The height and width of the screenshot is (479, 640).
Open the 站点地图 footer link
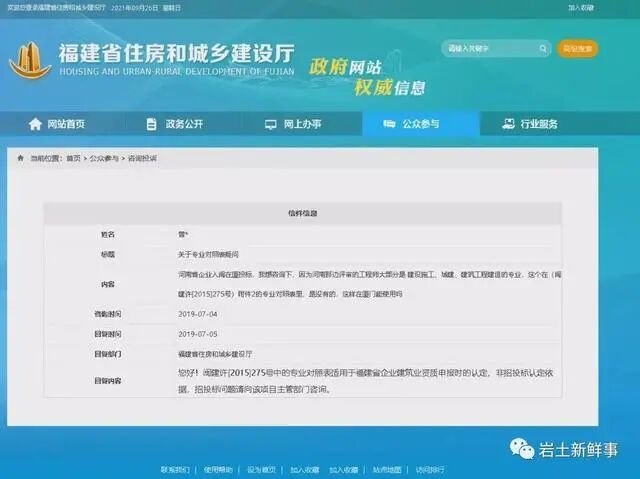387,470
